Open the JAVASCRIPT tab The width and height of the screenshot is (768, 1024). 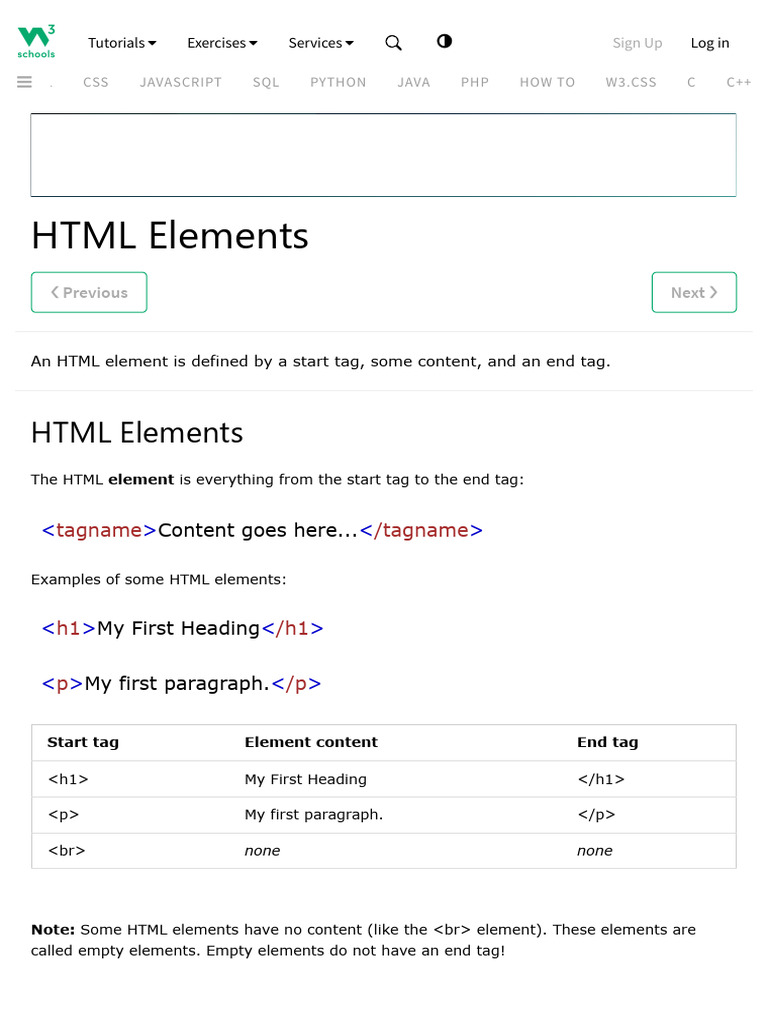pos(181,82)
